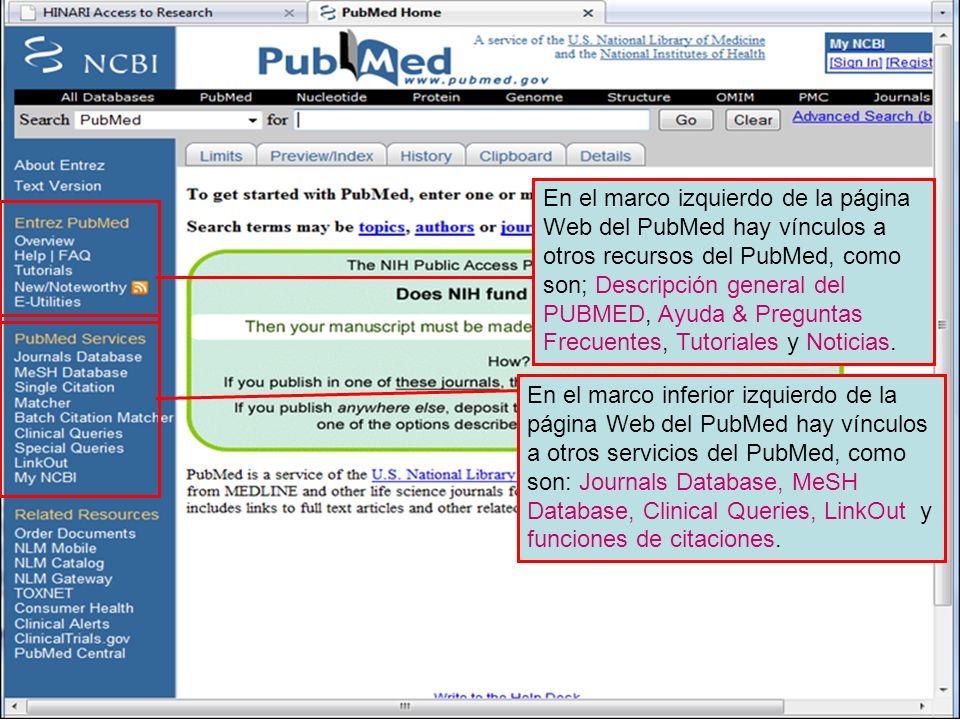Open PubMed Central sidebar link

tap(70, 653)
